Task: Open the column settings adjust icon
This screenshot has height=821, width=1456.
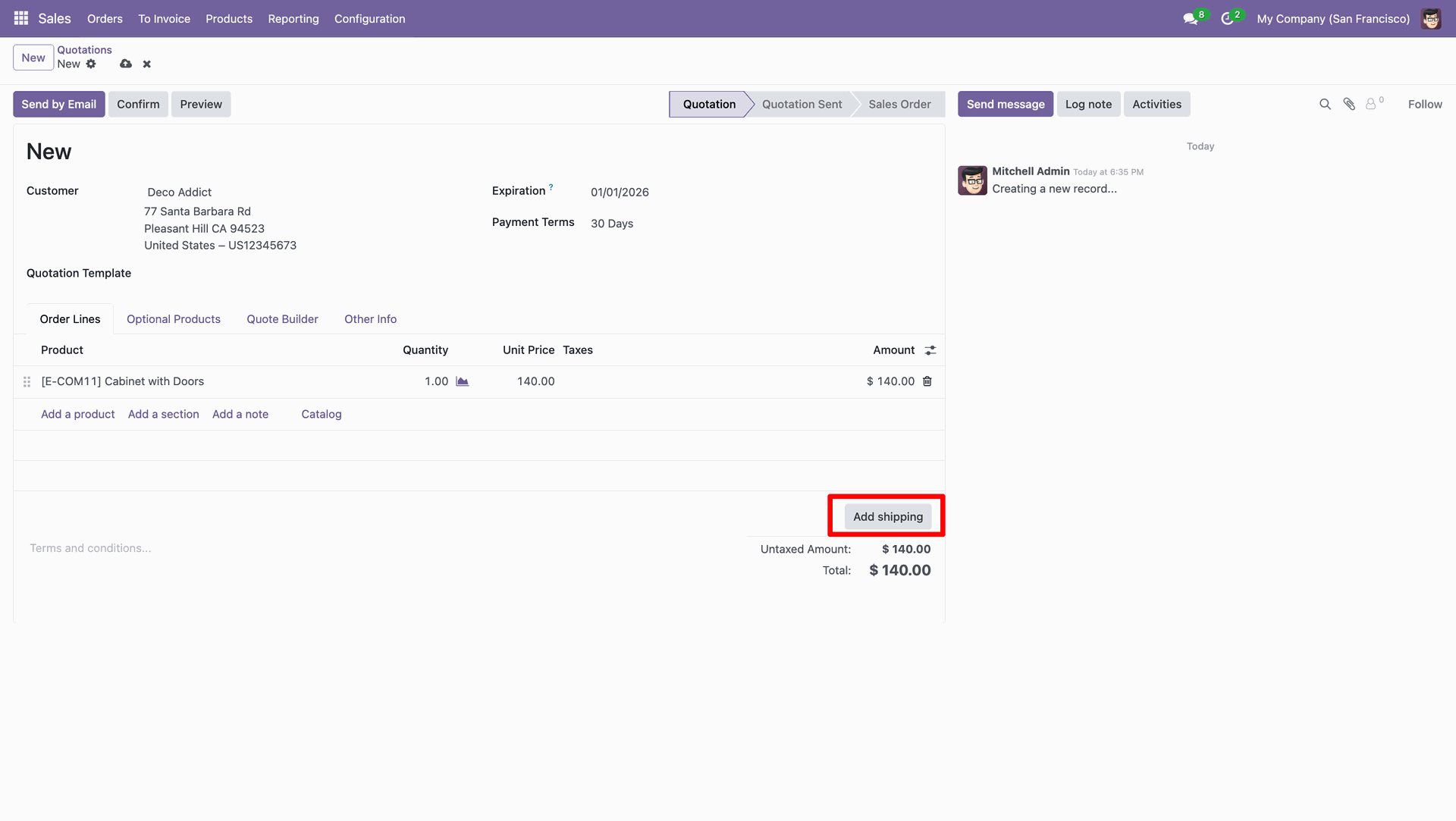Action: pos(930,350)
